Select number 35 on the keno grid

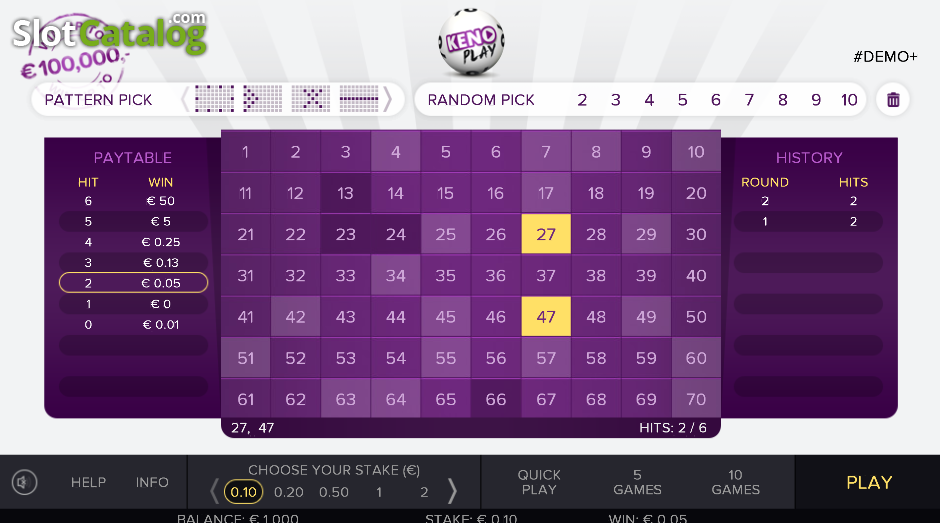pyautogui.click(x=445, y=275)
